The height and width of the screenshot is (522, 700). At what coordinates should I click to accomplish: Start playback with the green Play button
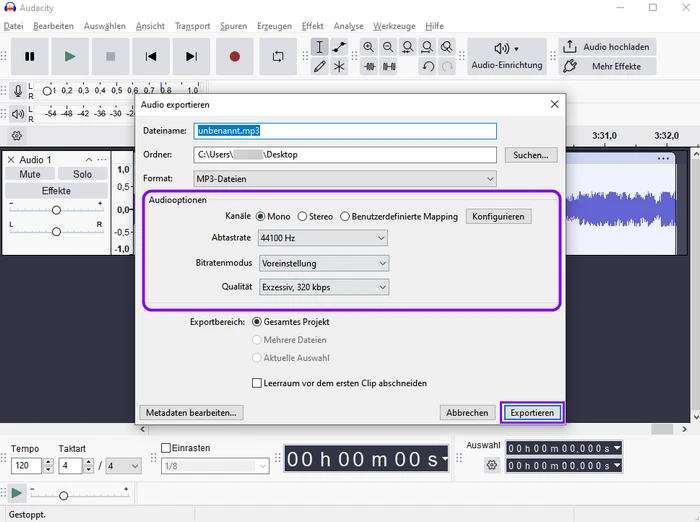coord(70,56)
